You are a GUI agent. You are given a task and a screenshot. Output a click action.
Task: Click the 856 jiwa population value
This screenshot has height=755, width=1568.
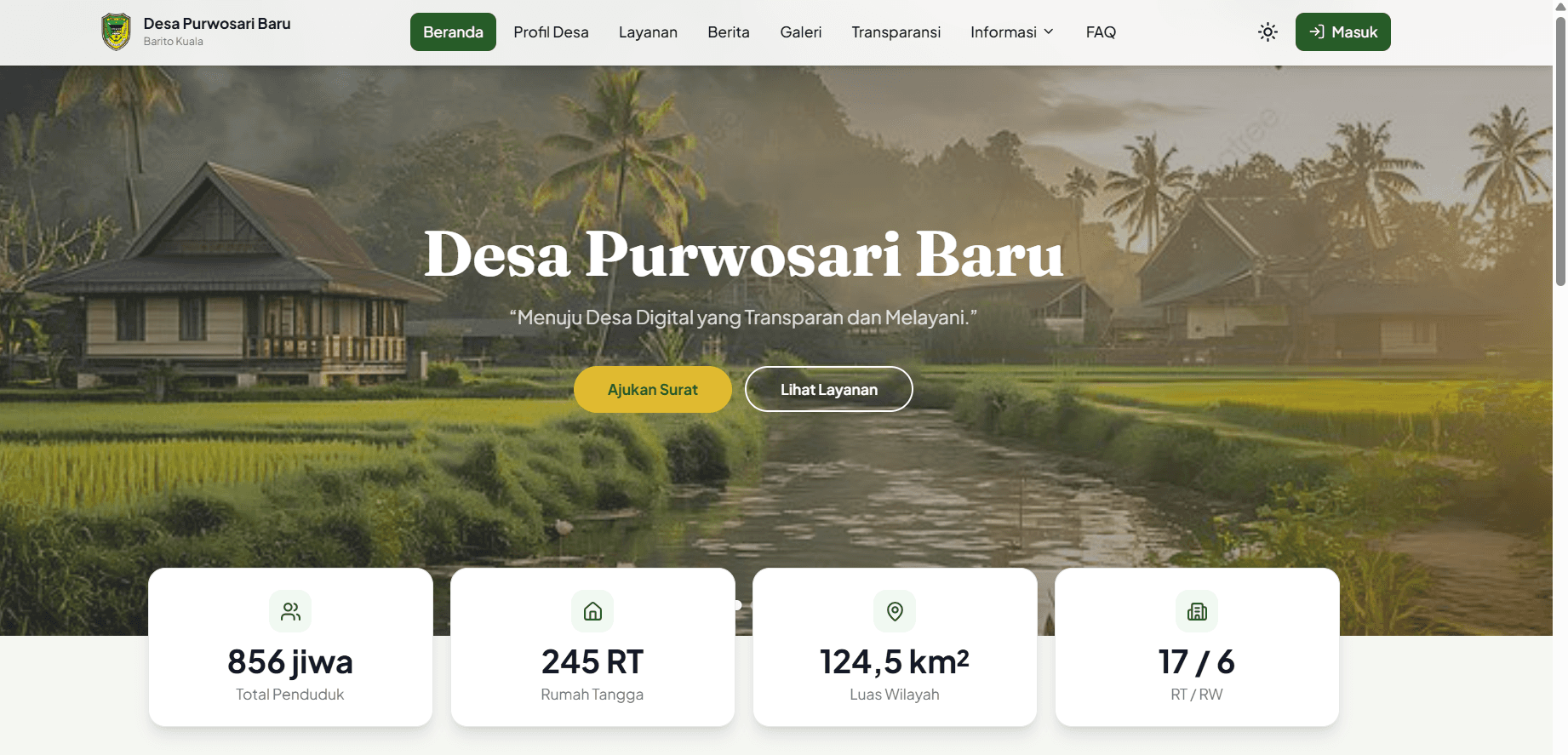[290, 661]
